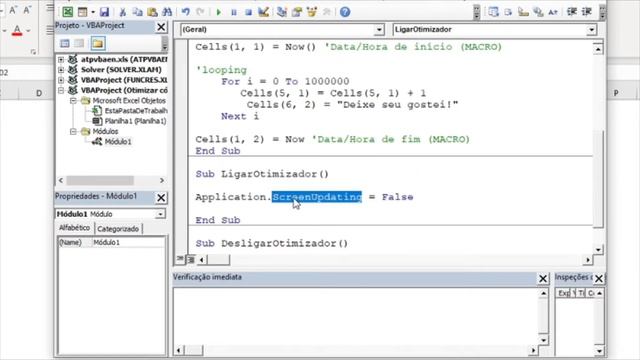Click the Insert UserForm toolbar icon

82,12
